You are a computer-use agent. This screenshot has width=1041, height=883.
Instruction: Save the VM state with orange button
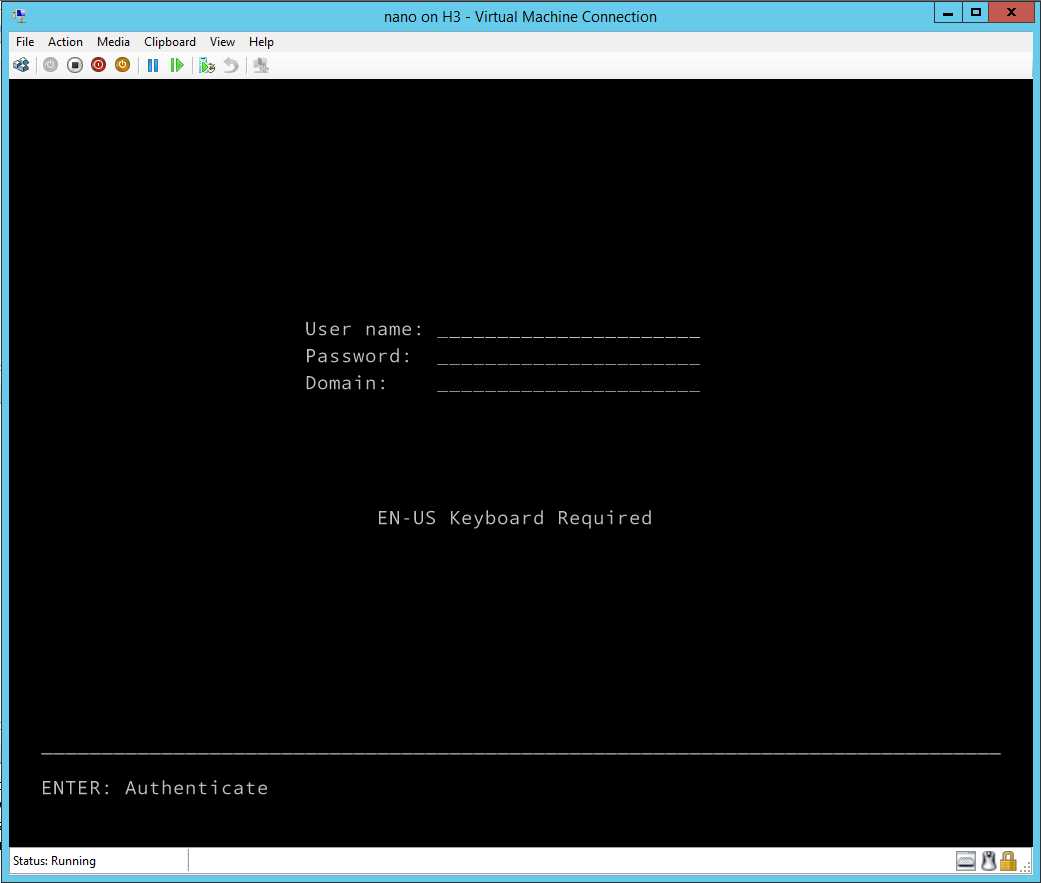[x=122, y=65]
